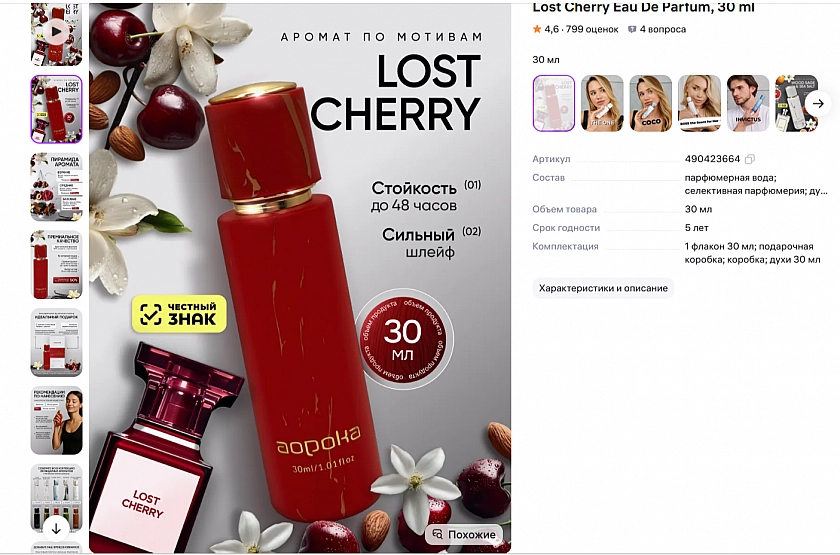View the gift box gallery thumbnail
The height and width of the screenshot is (555, 840).
56,342
